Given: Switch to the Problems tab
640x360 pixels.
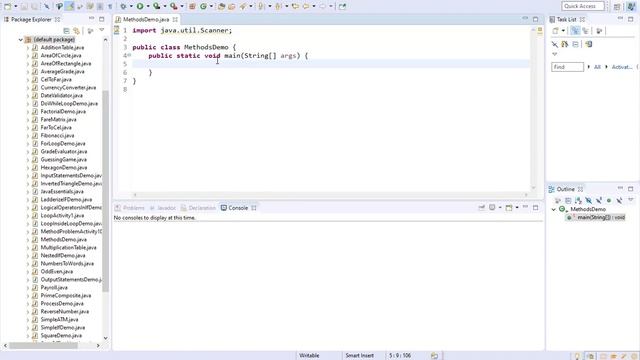Looking at the screenshot, I should pos(130,208).
